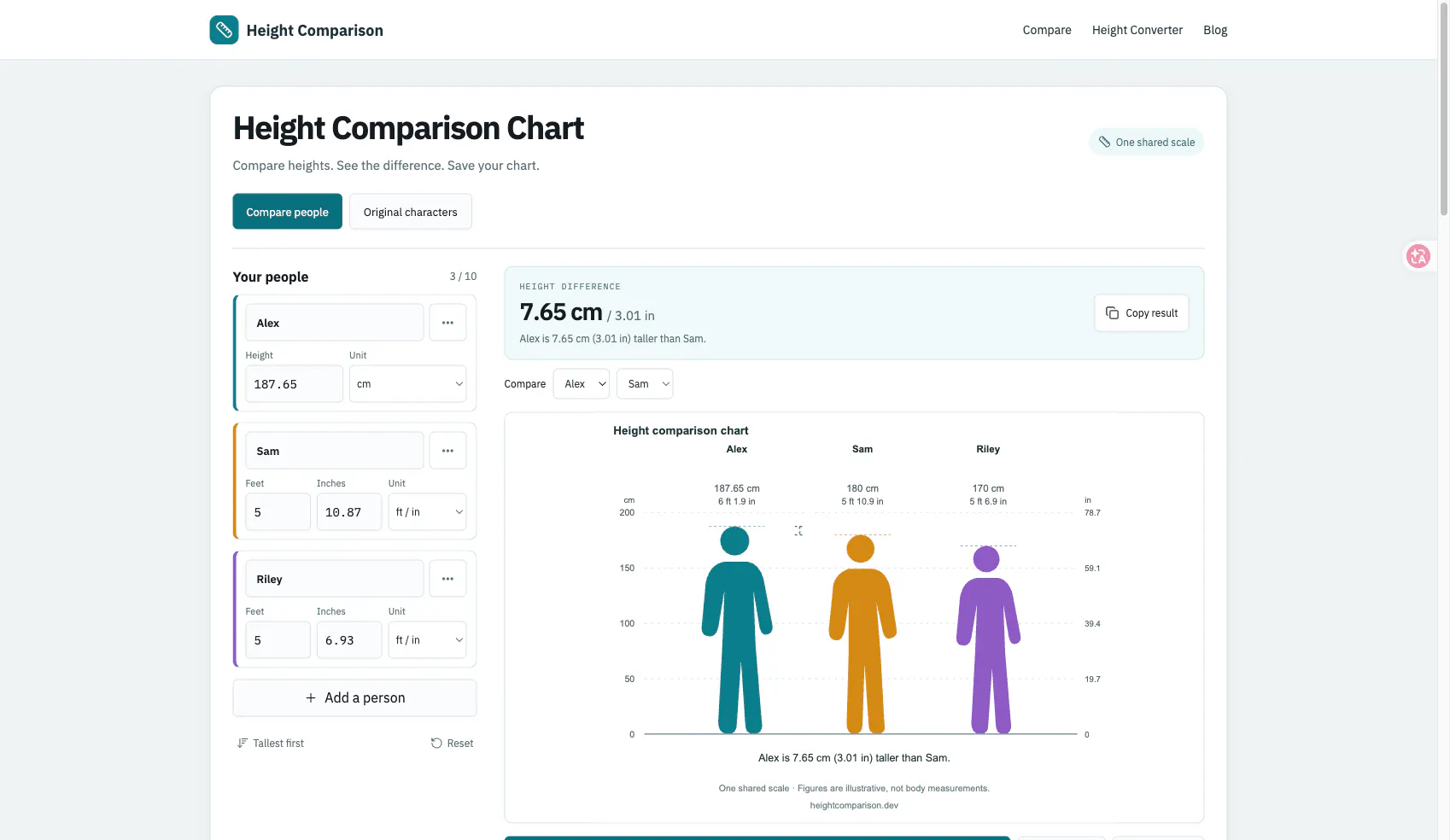Open the more options menu for Alex
This screenshot has width=1450, height=840.
[447, 323]
